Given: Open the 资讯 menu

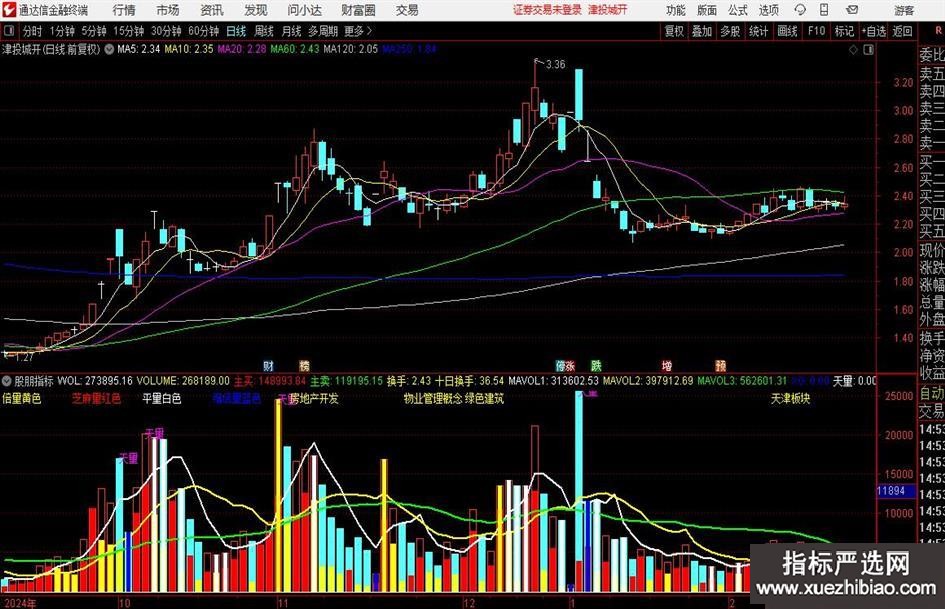Looking at the screenshot, I should 212,10.
